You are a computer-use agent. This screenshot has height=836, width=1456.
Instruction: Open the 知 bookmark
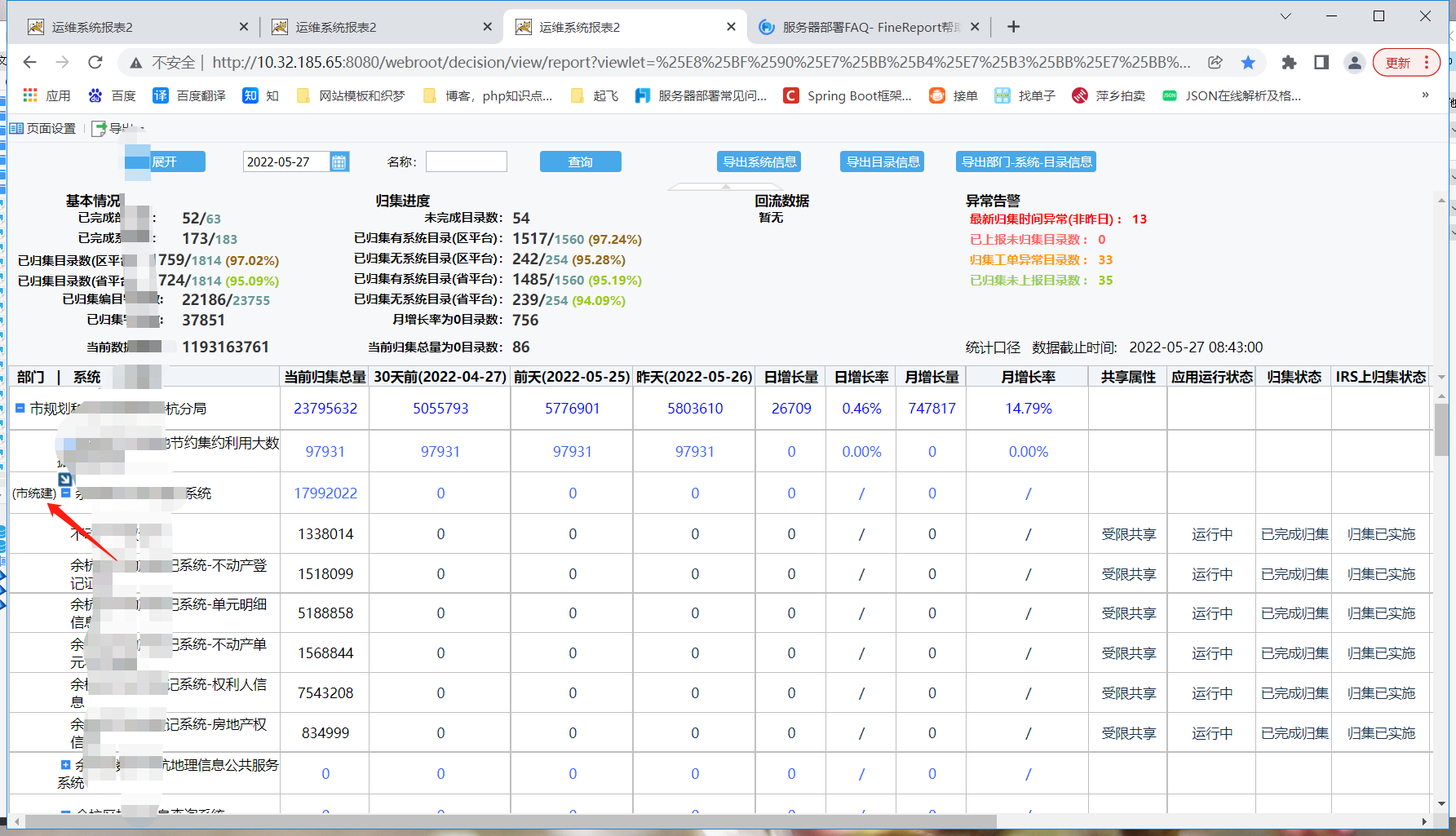[x=261, y=95]
